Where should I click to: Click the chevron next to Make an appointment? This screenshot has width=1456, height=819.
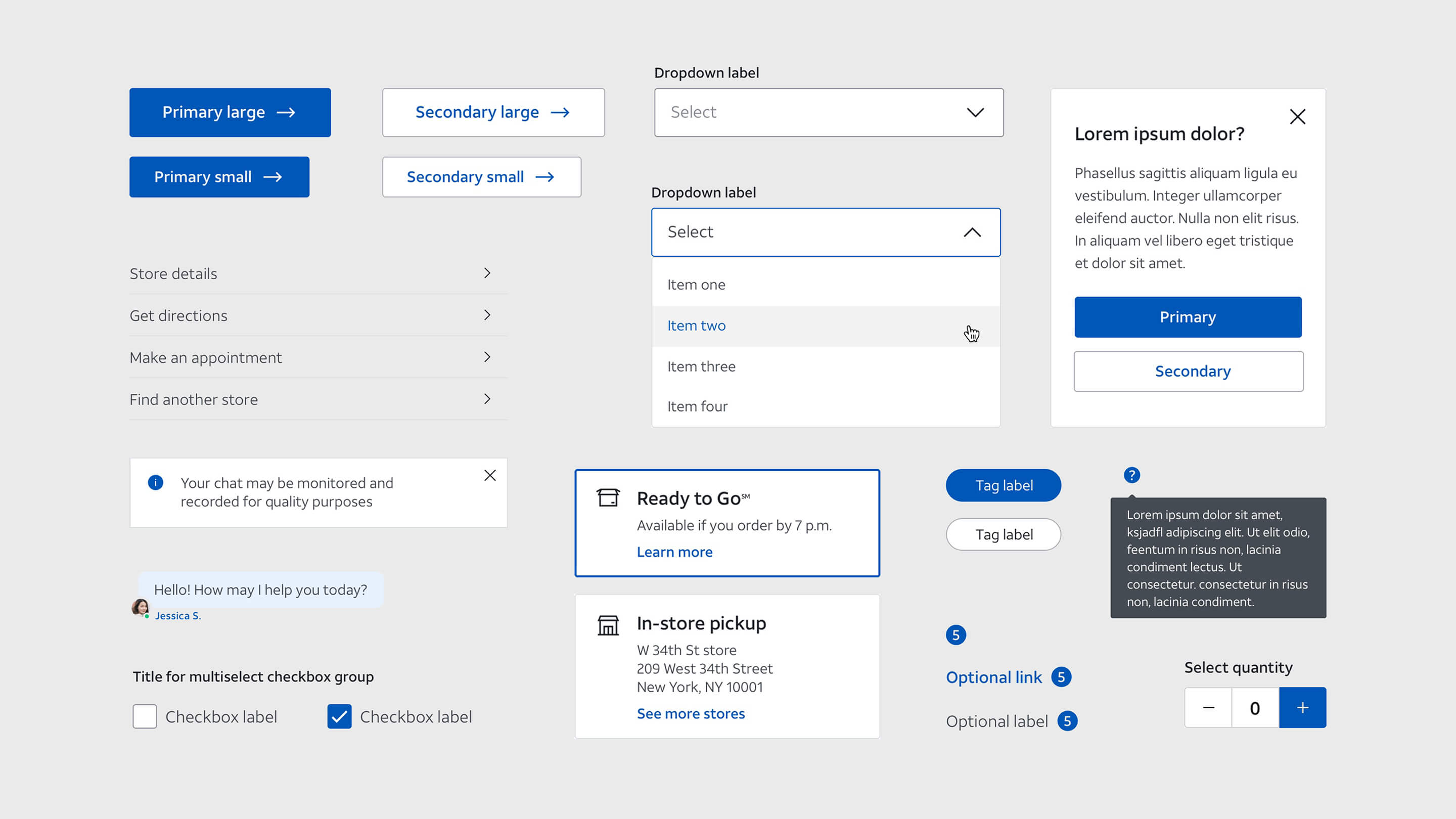coord(487,357)
